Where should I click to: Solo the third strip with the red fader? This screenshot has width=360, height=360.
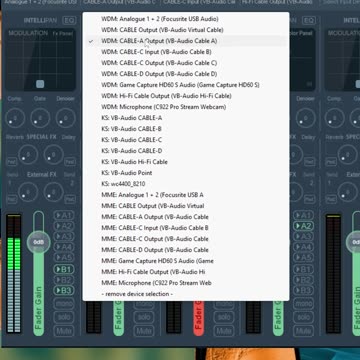[224, 317]
